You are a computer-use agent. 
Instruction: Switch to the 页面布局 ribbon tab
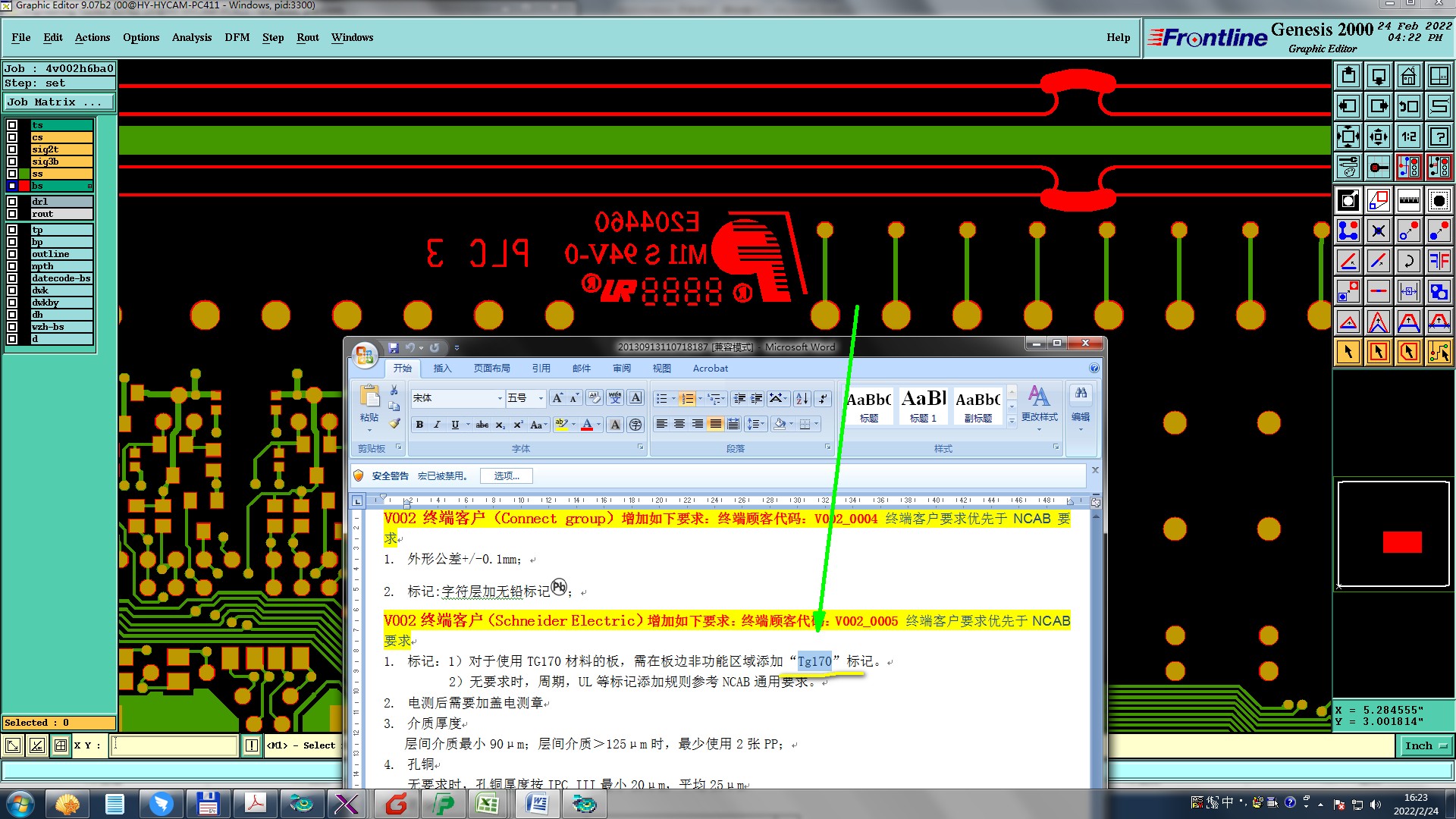pyautogui.click(x=491, y=369)
